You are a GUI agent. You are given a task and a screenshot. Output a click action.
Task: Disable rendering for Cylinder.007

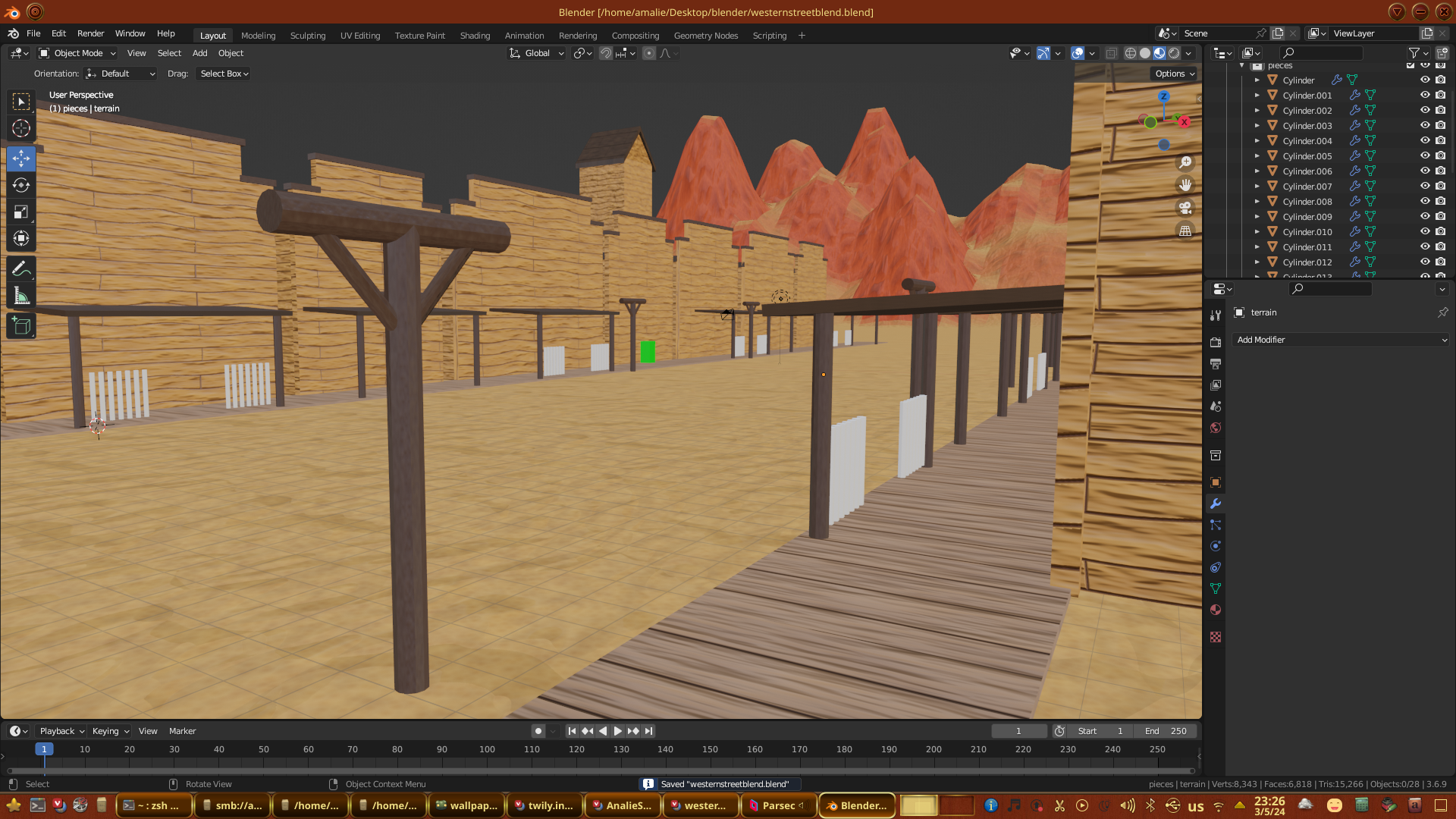click(1440, 186)
